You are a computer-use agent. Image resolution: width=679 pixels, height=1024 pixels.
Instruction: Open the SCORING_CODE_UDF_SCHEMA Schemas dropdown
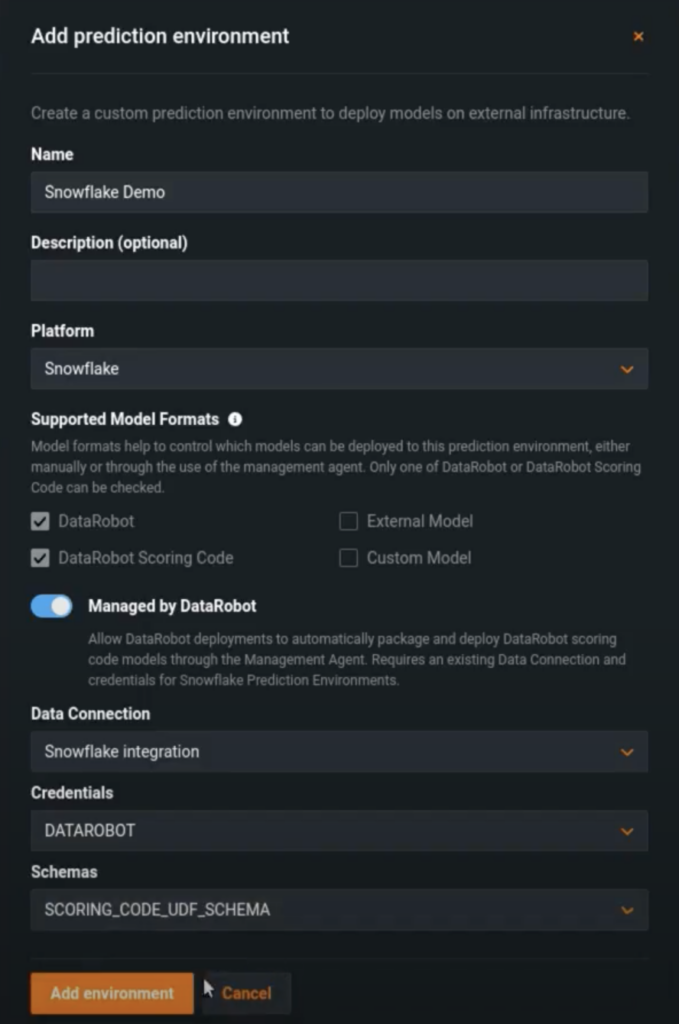[x=340, y=910]
